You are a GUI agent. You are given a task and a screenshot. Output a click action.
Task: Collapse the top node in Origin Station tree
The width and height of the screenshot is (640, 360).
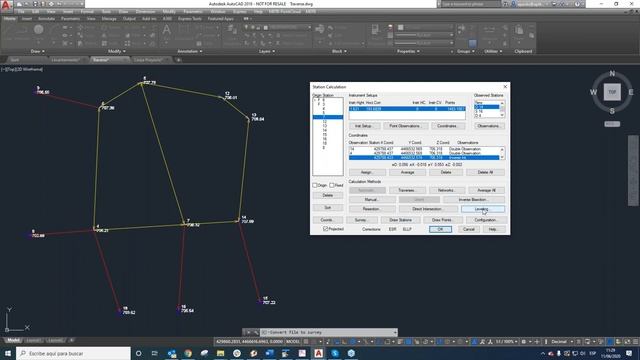[x=315, y=100]
